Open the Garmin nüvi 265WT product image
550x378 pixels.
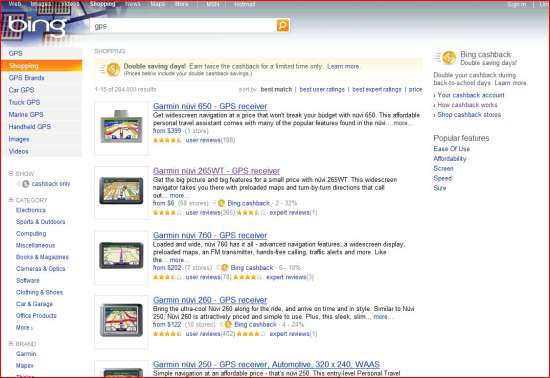121,191
